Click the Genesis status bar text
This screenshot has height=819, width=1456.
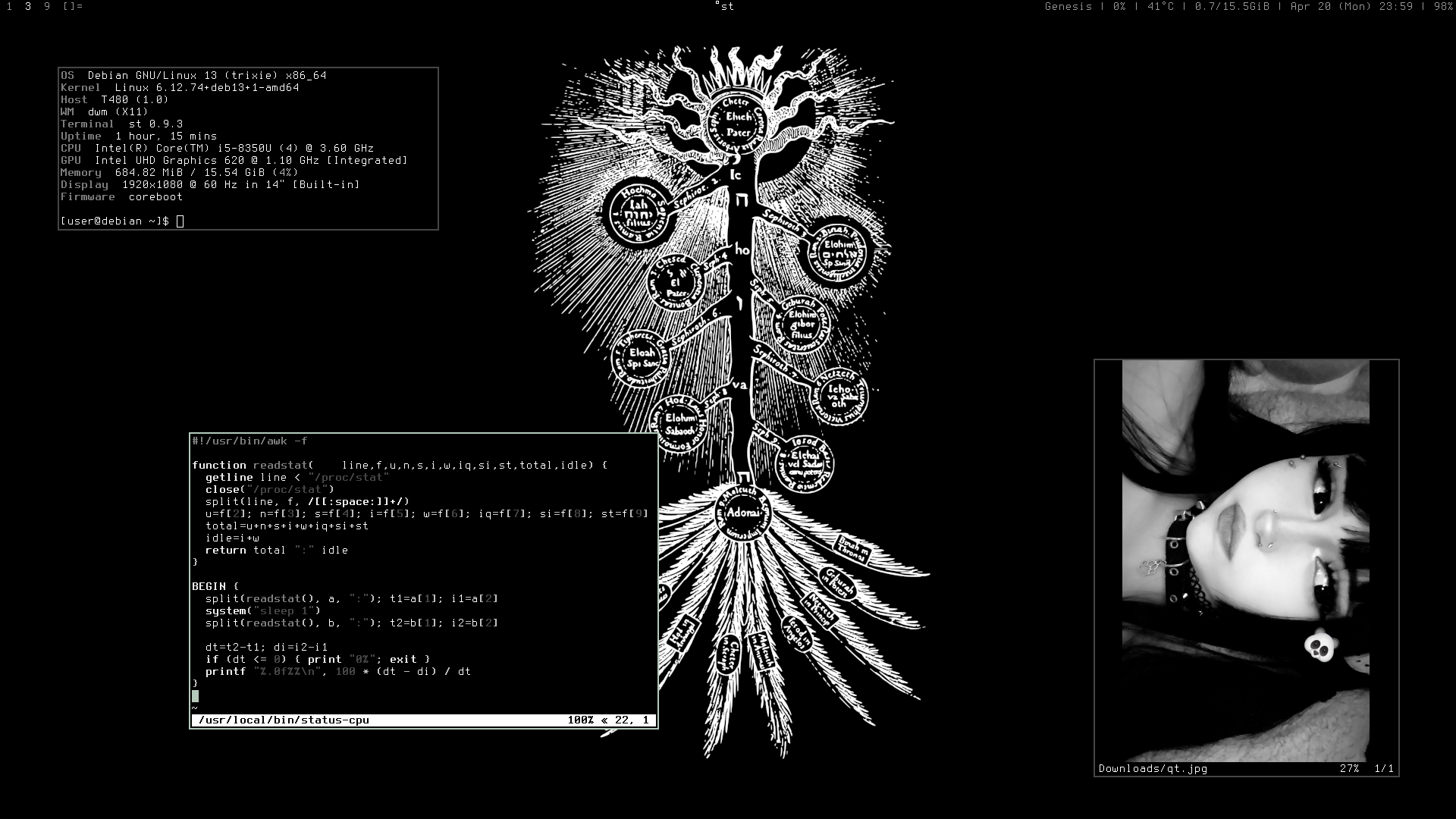tap(1068, 7)
